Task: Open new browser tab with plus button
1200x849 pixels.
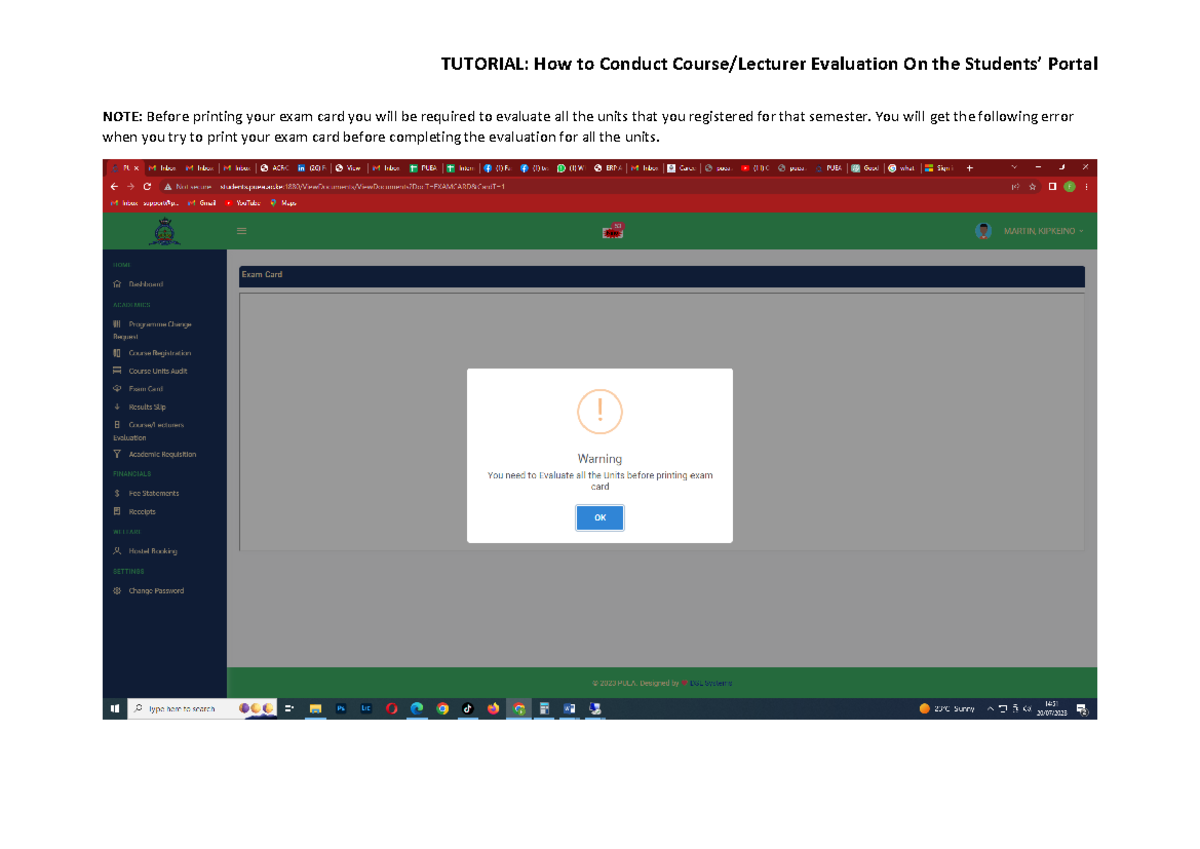Action: pos(969,168)
